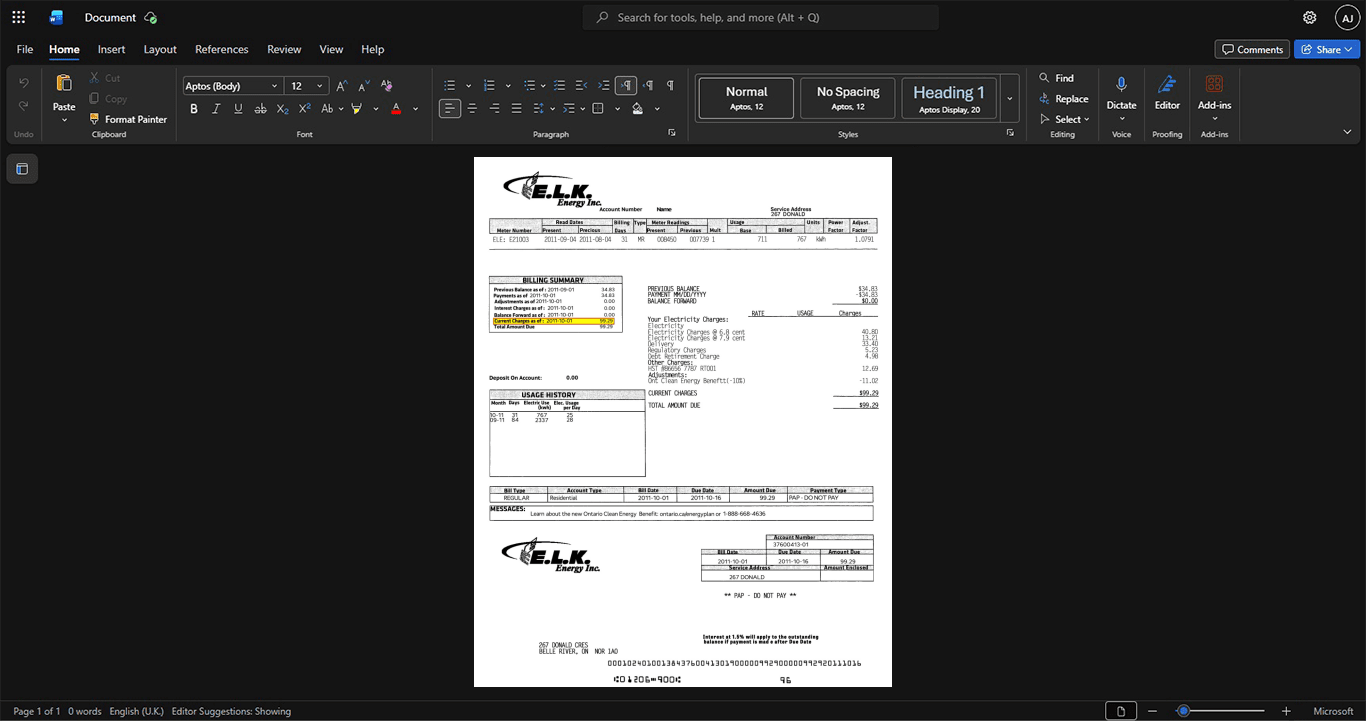Switch to the View tab
Image resolution: width=1366 pixels, height=721 pixels.
pos(331,49)
